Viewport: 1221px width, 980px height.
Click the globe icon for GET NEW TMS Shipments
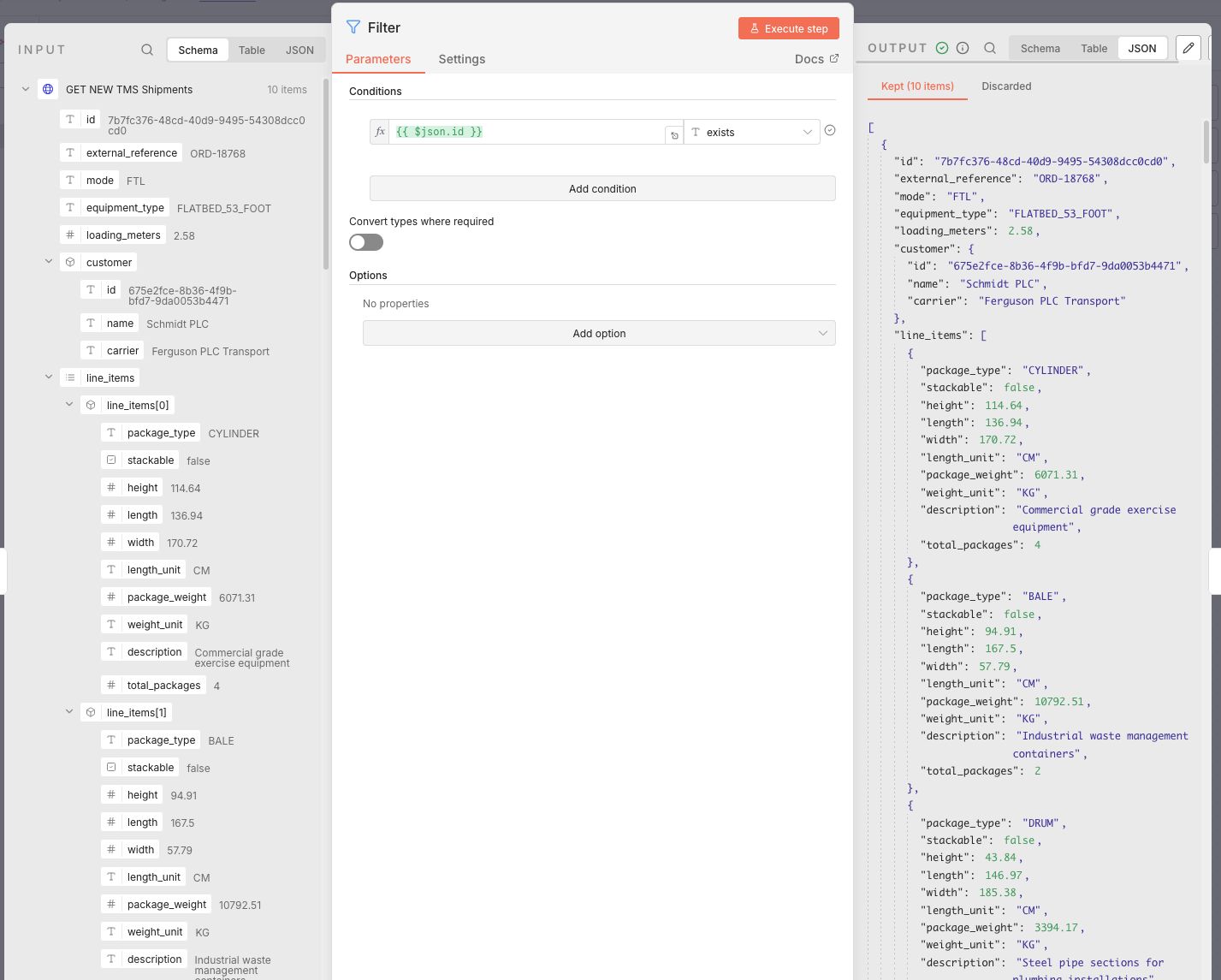click(x=48, y=89)
